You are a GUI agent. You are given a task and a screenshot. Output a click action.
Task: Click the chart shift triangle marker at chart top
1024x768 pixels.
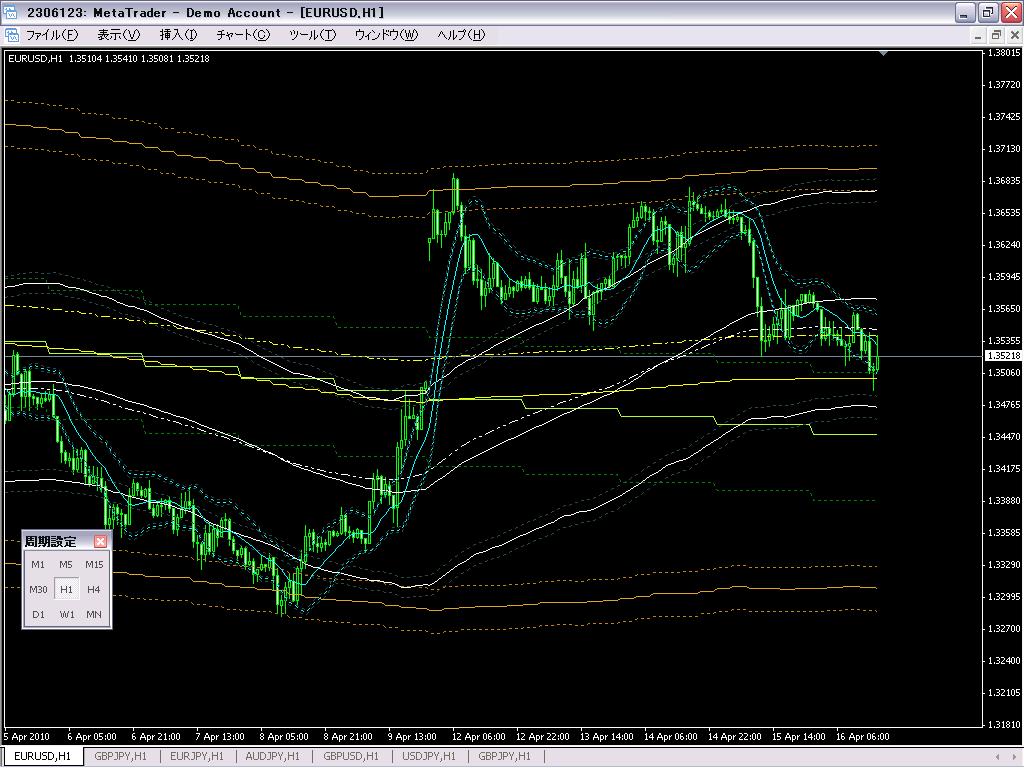882,53
